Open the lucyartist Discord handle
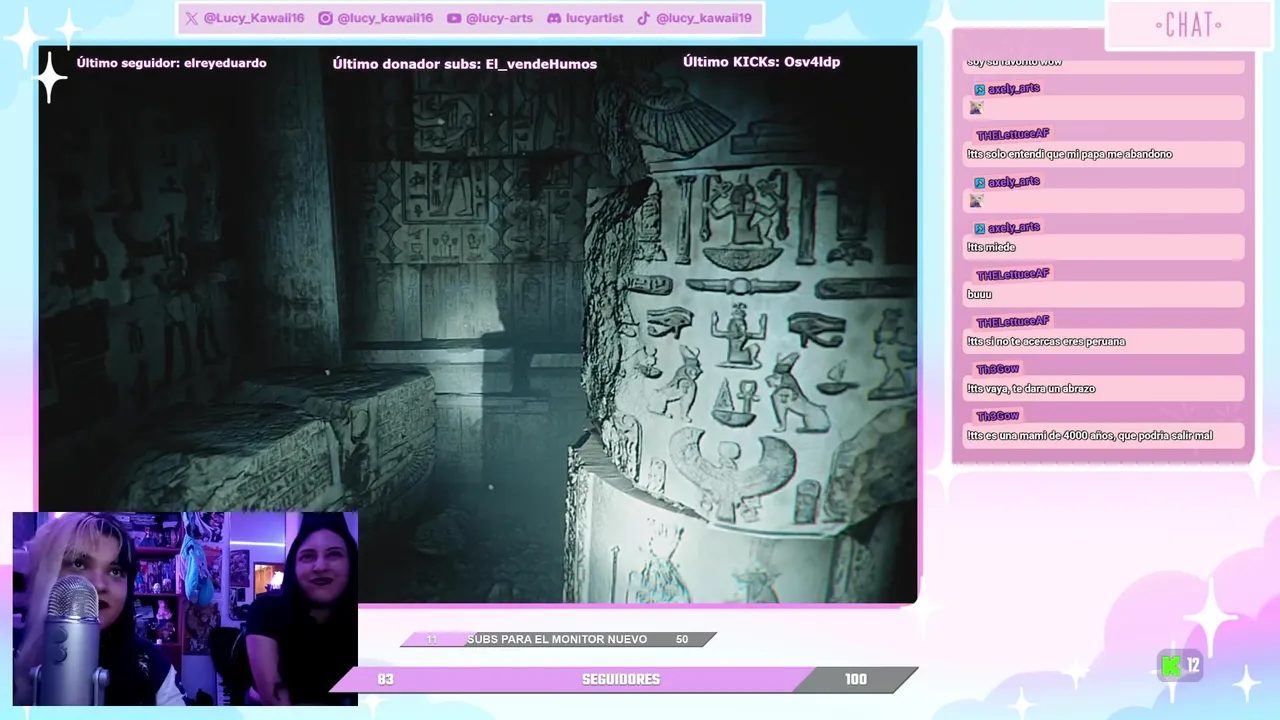Screen dimensions: 1280x720 [x=594, y=18]
